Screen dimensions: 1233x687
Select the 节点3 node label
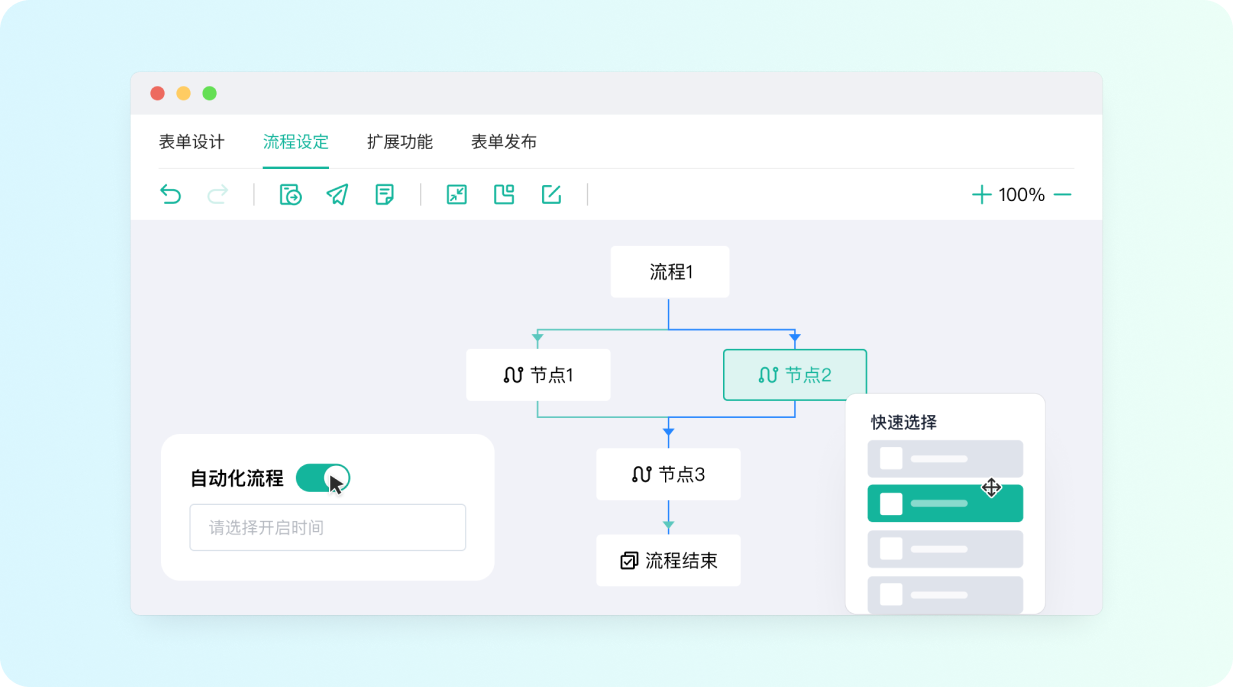click(x=682, y=474)
